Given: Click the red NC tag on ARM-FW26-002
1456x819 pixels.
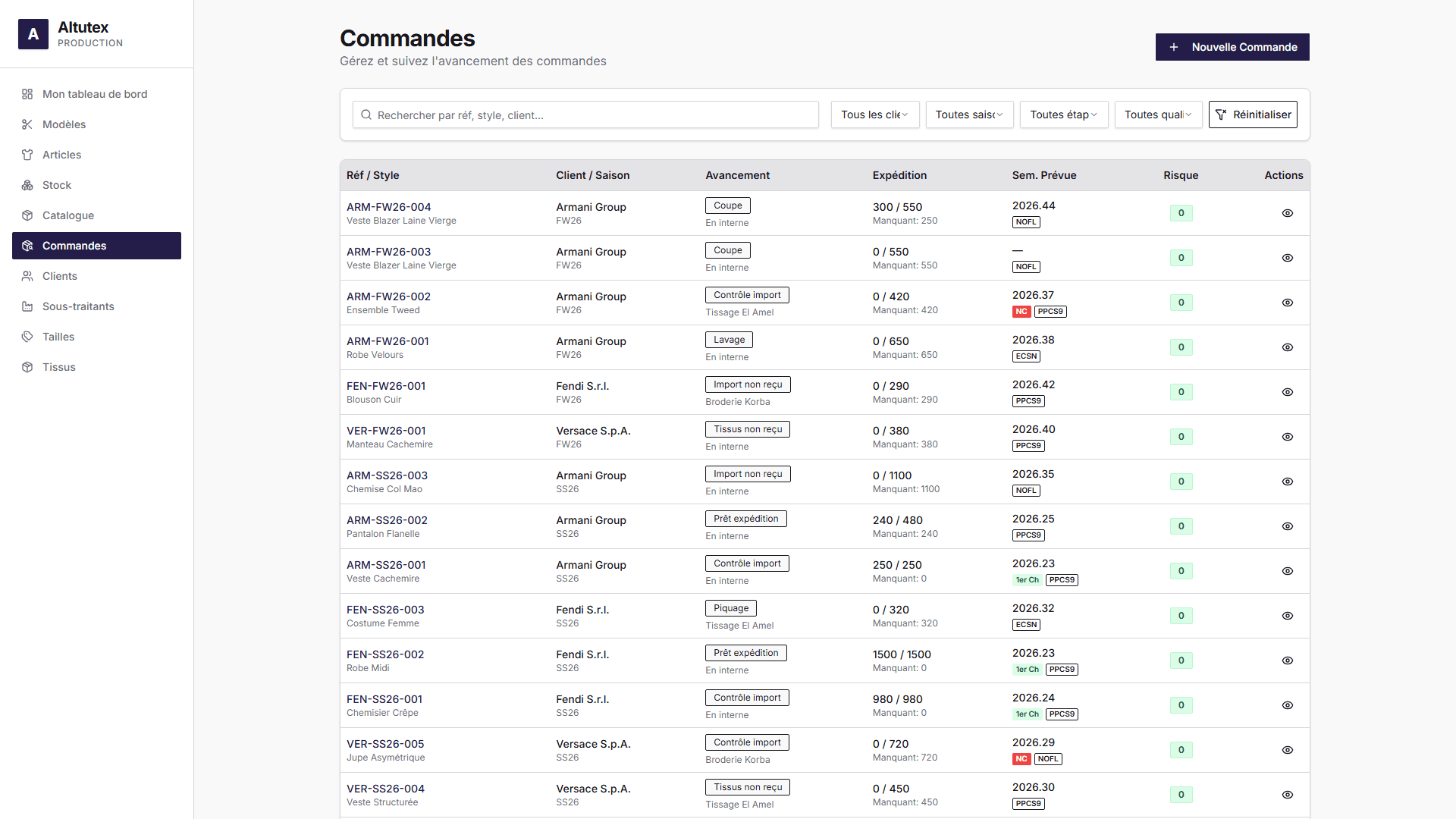Looking at the screenshot, I should pyautogui.click(x=1021, y=312).
